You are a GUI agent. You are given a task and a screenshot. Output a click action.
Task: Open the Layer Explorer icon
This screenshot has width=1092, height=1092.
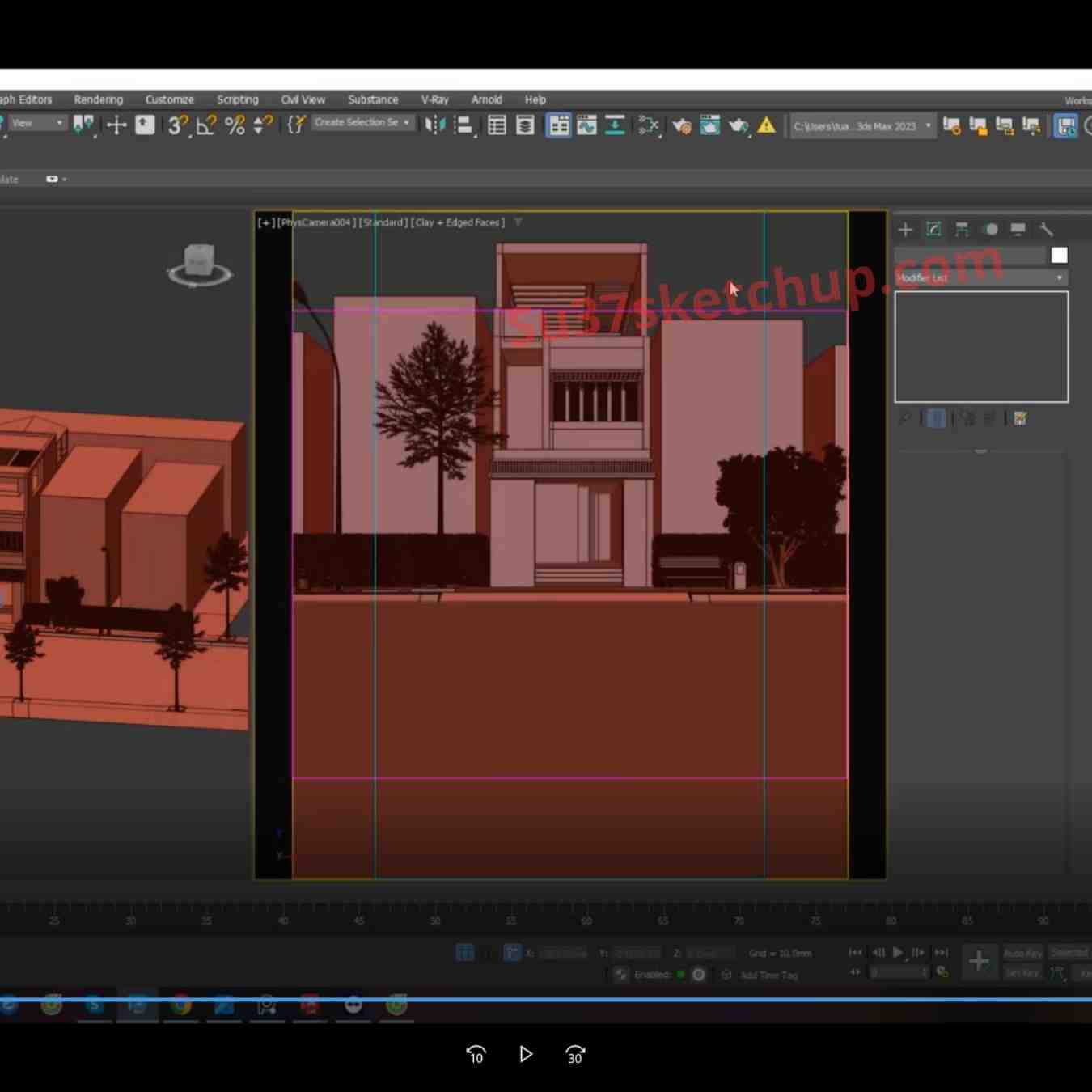pos(525,125)
